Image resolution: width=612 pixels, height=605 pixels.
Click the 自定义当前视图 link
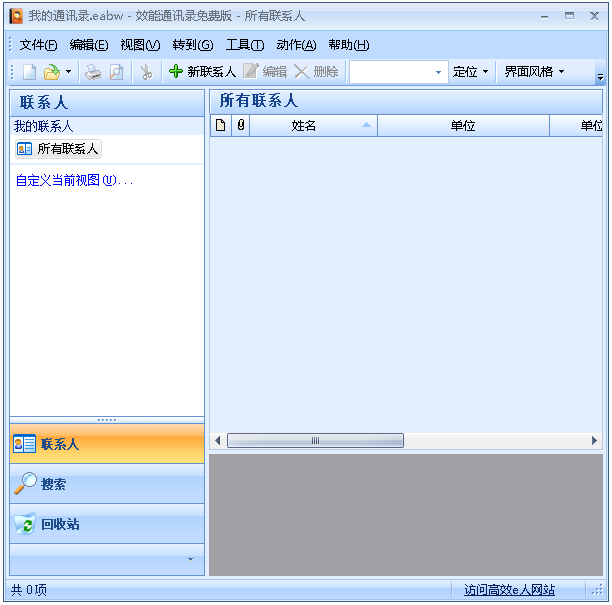[x=74, y=180]
